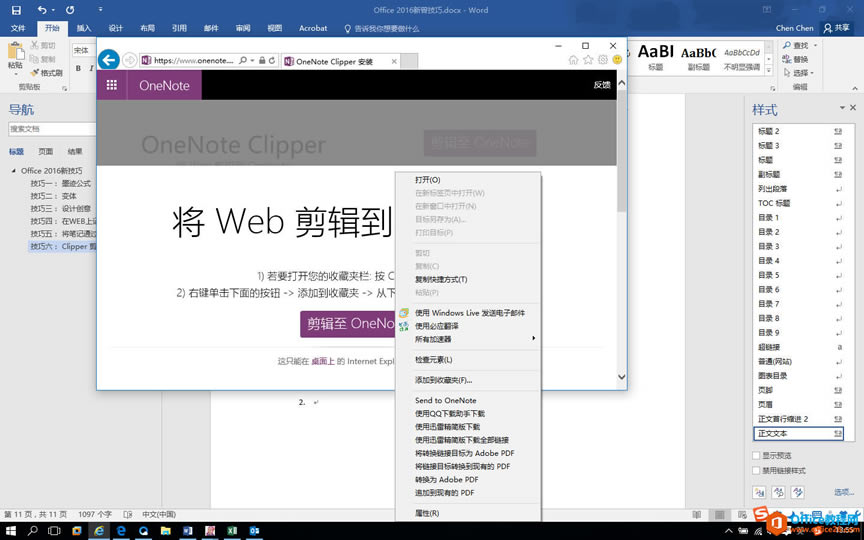Collapse the Word ribbon with the chevron

click(855, 88)
